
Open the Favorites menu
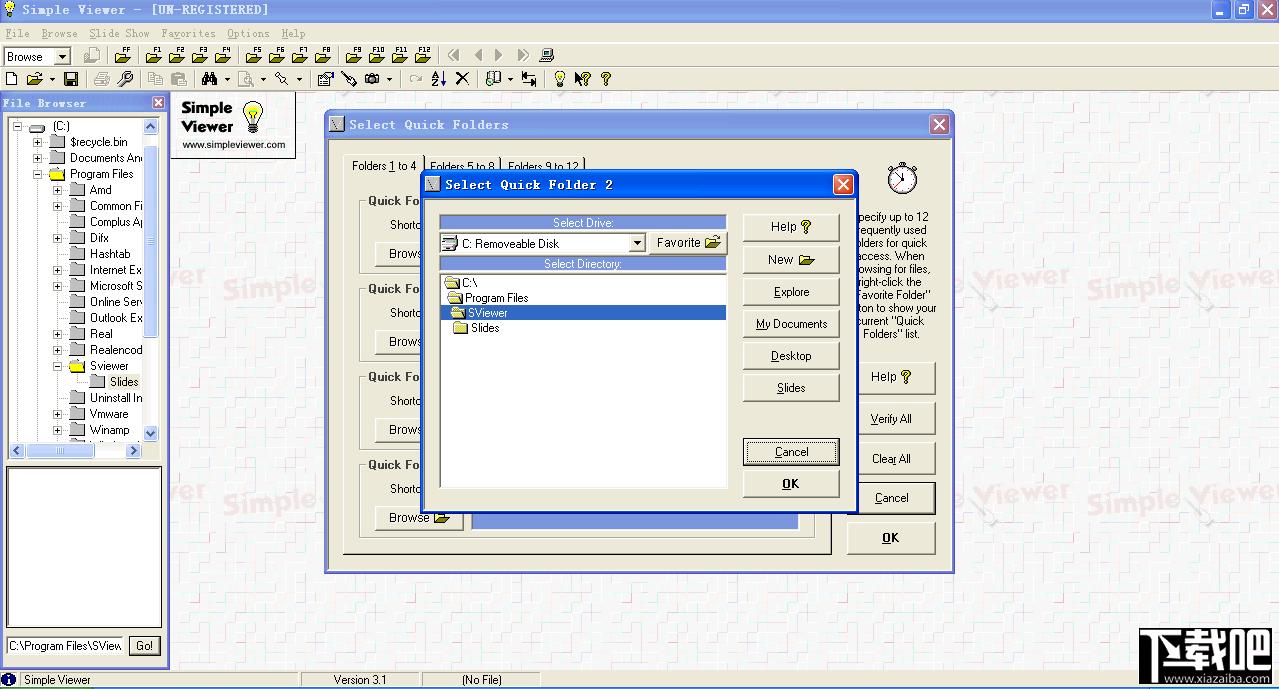tap(188, 33)
